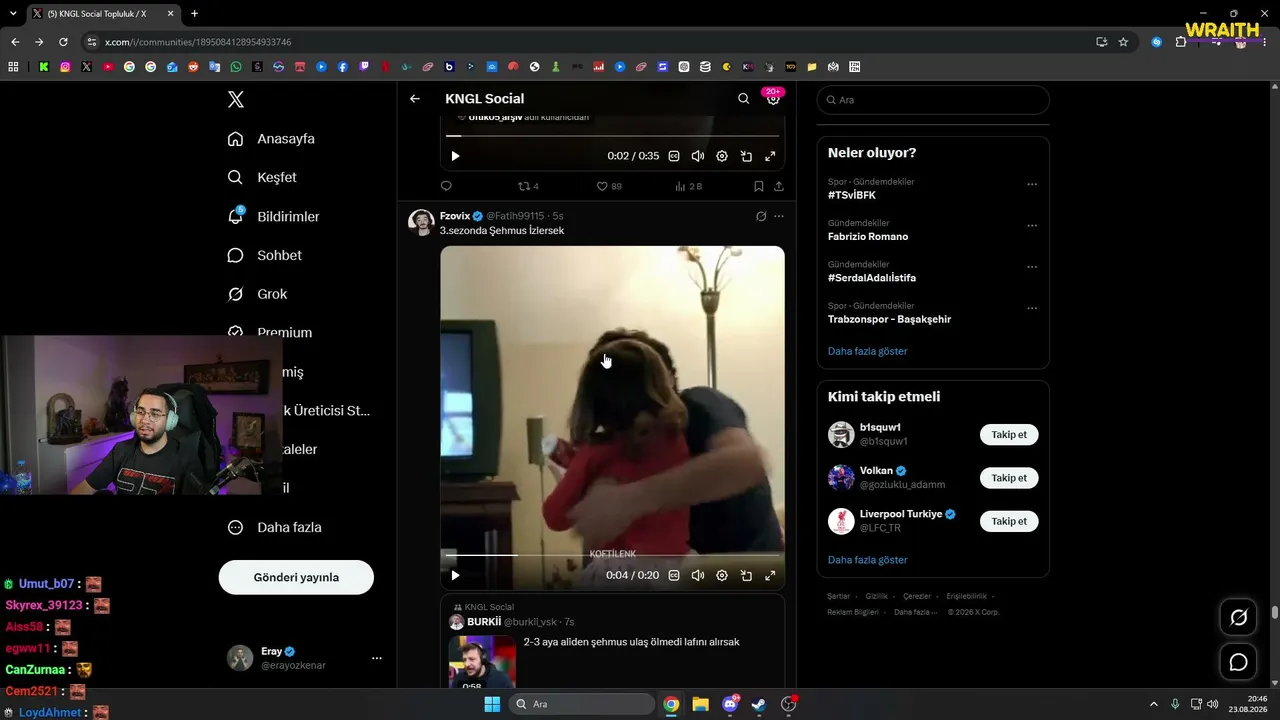The width and height of the screenshot is (1280, 720).
Task: Mute the 0:35 video
Action: pos(698,156)
